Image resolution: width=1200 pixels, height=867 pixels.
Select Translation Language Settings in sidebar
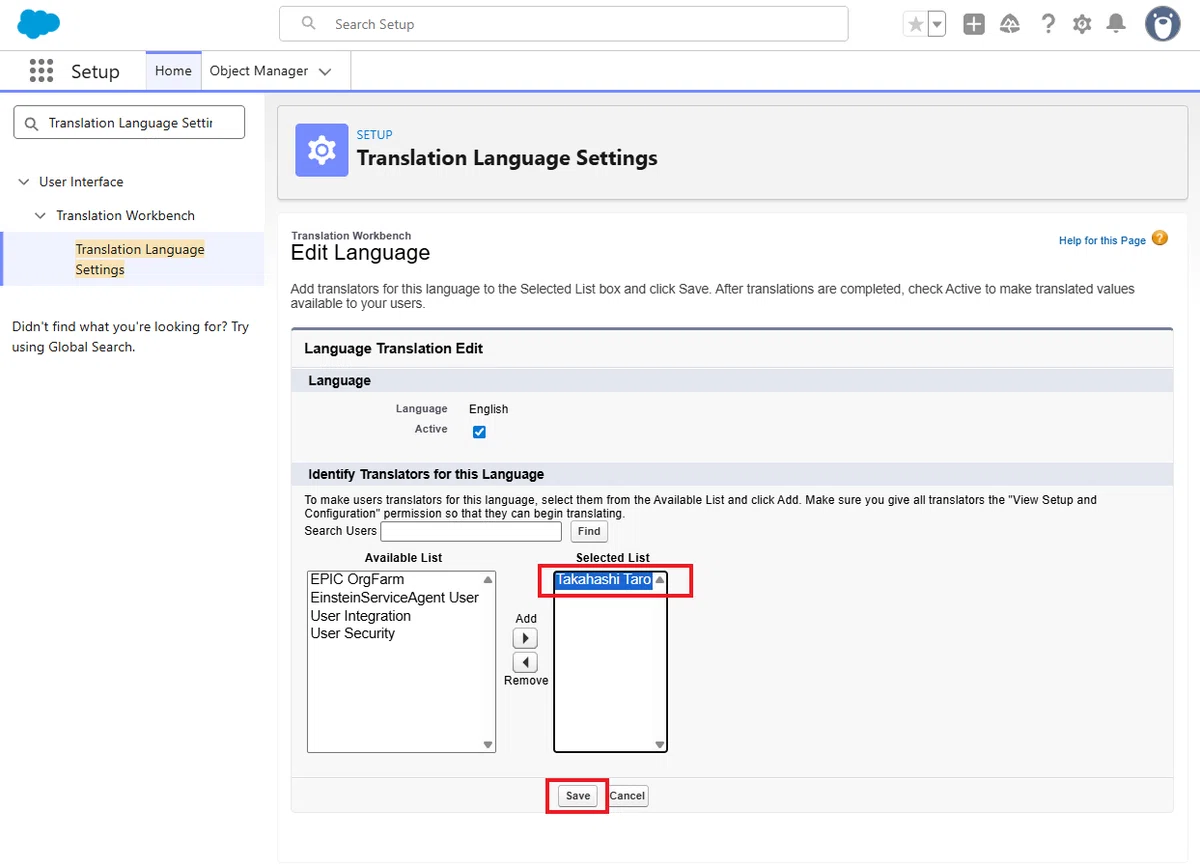(x=140, y=259)
